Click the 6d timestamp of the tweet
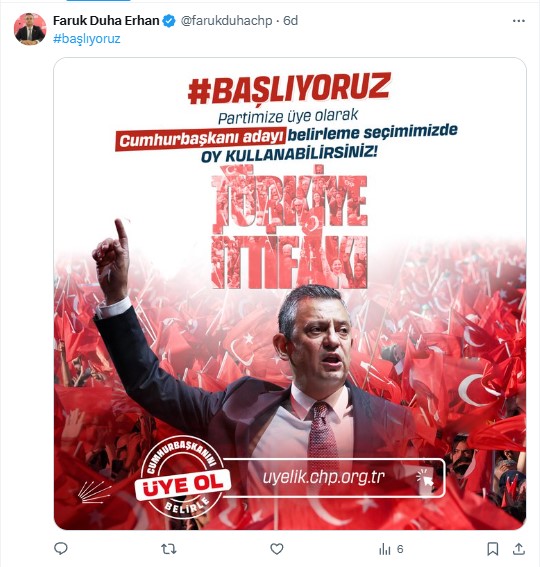Screen dimensions: 540x567 [x=290, y=21]
